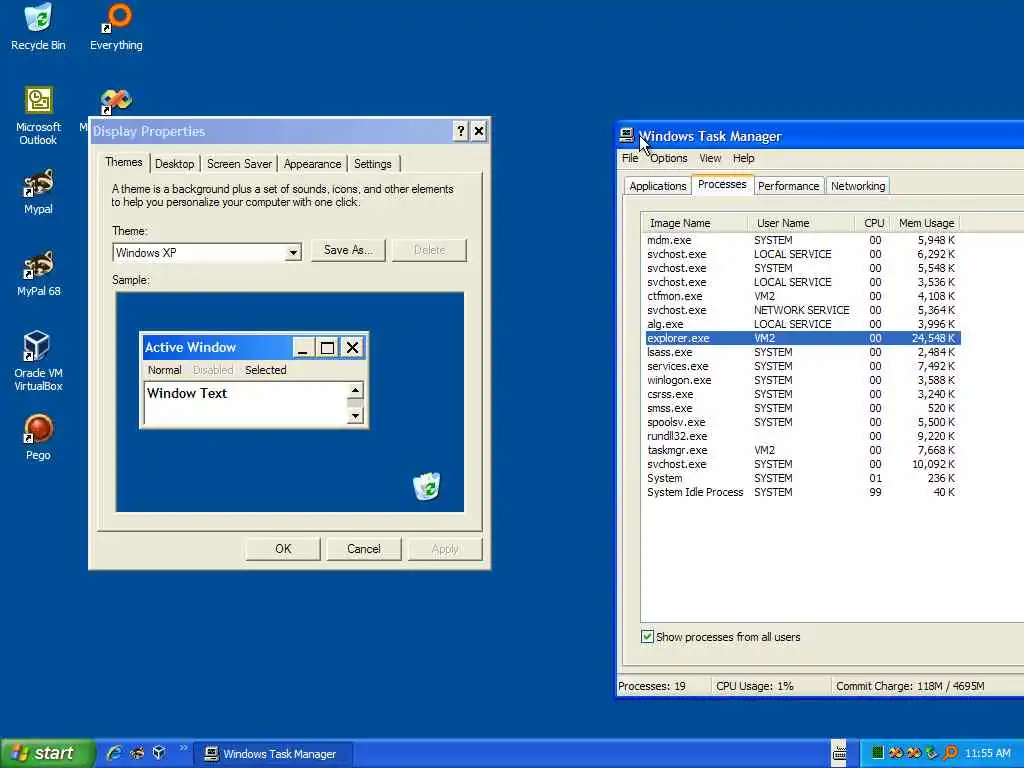Open Task Manager Help menu
This screenshot has height=768, width=1024.
[743, 158]
